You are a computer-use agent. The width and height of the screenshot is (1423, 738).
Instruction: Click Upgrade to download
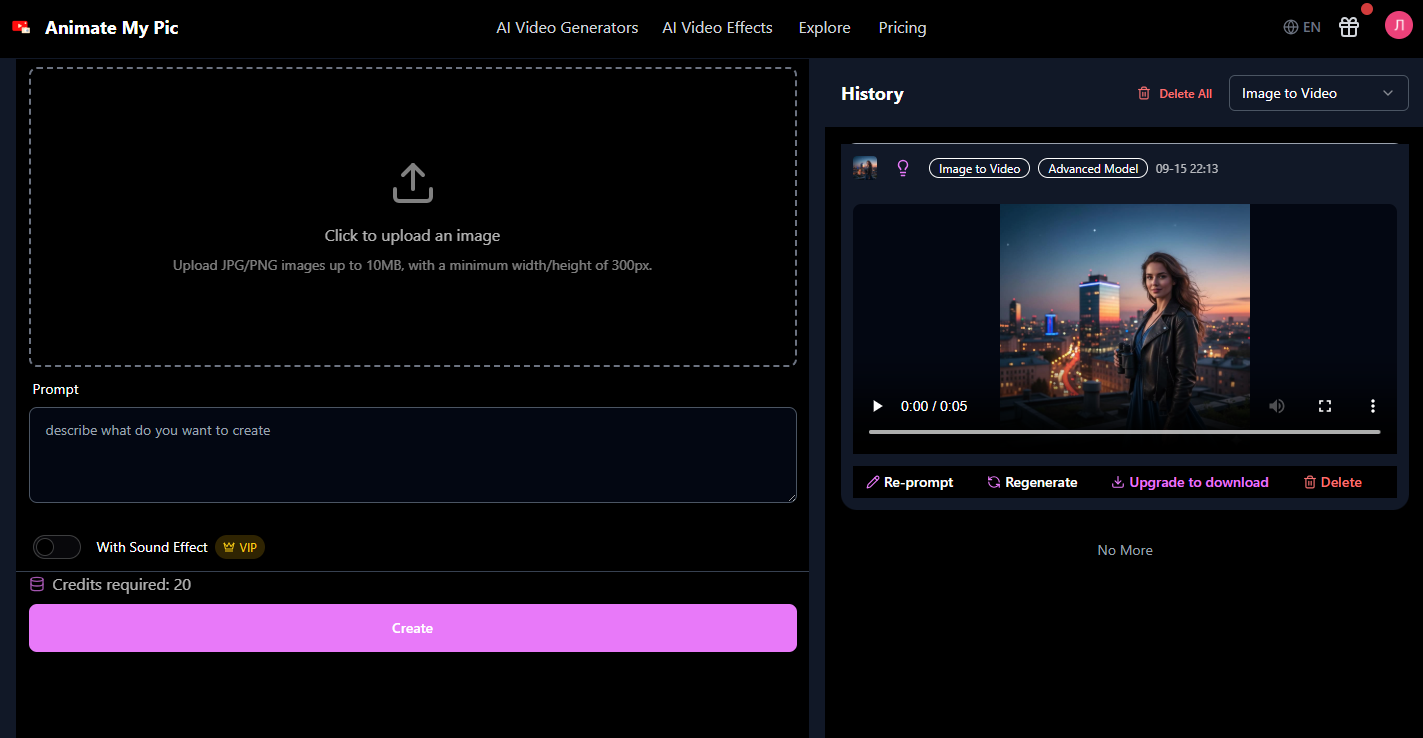click(x=1190, y=482)
